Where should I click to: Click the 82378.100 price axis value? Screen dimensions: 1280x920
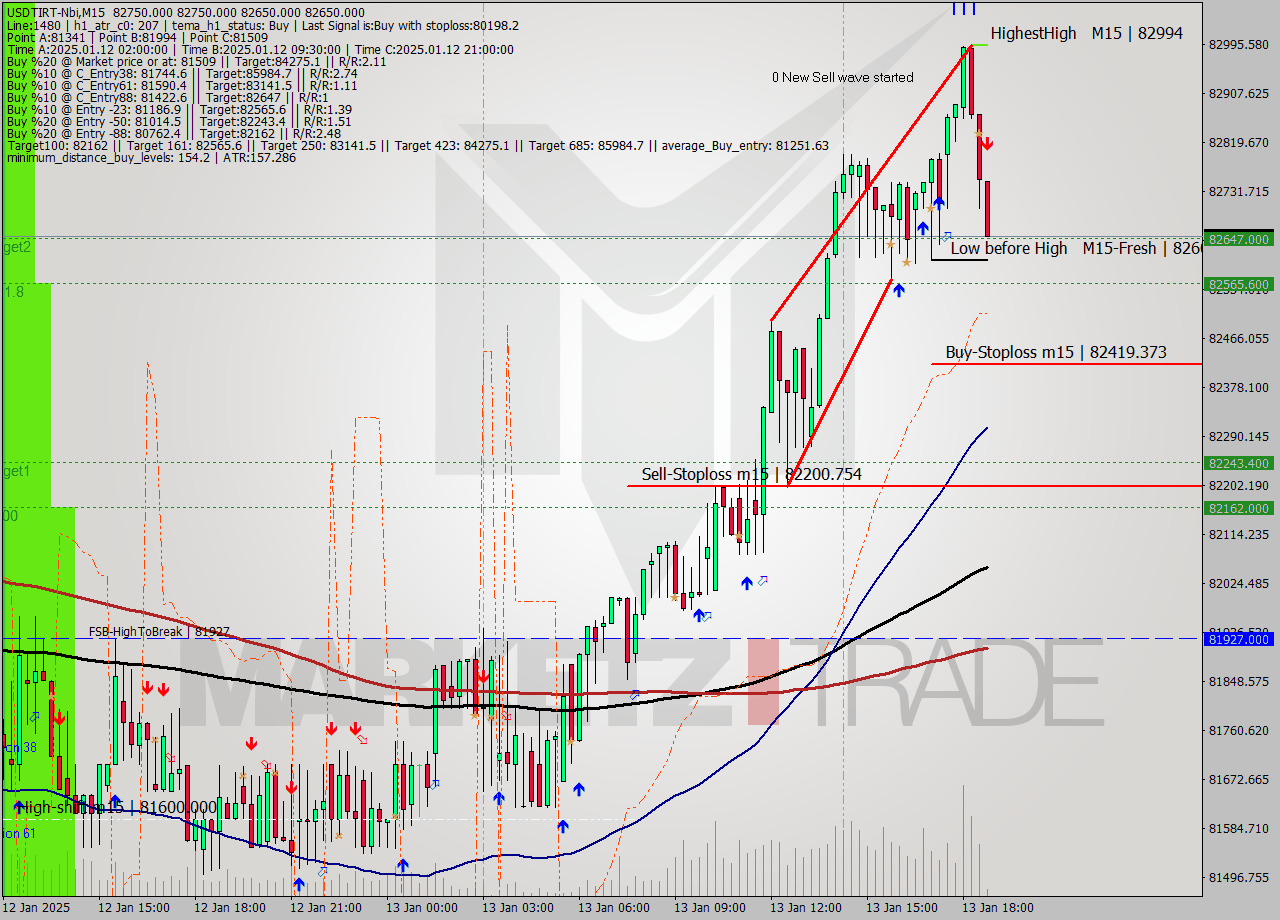tap(1239, 387)
